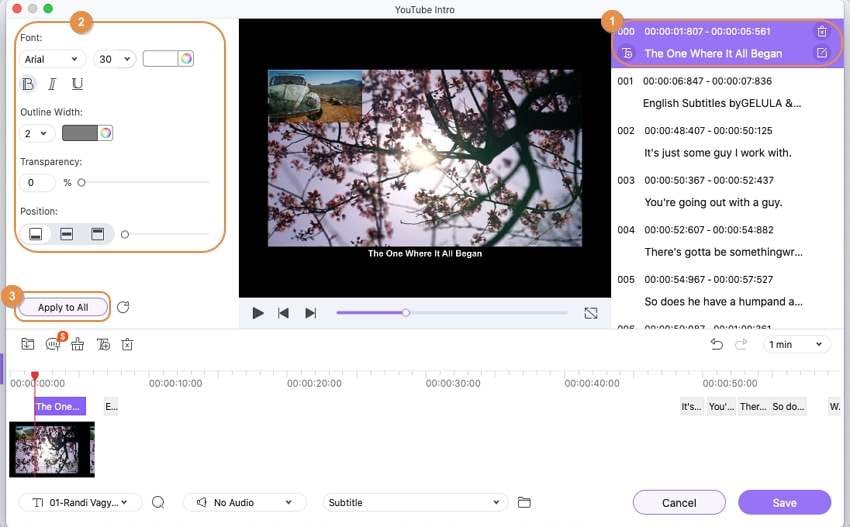Open the 01-Randi Vagy subtitle track dropdown
Image resolution: width=850 pixels, height=527 pixels.
tap(80, 503)
